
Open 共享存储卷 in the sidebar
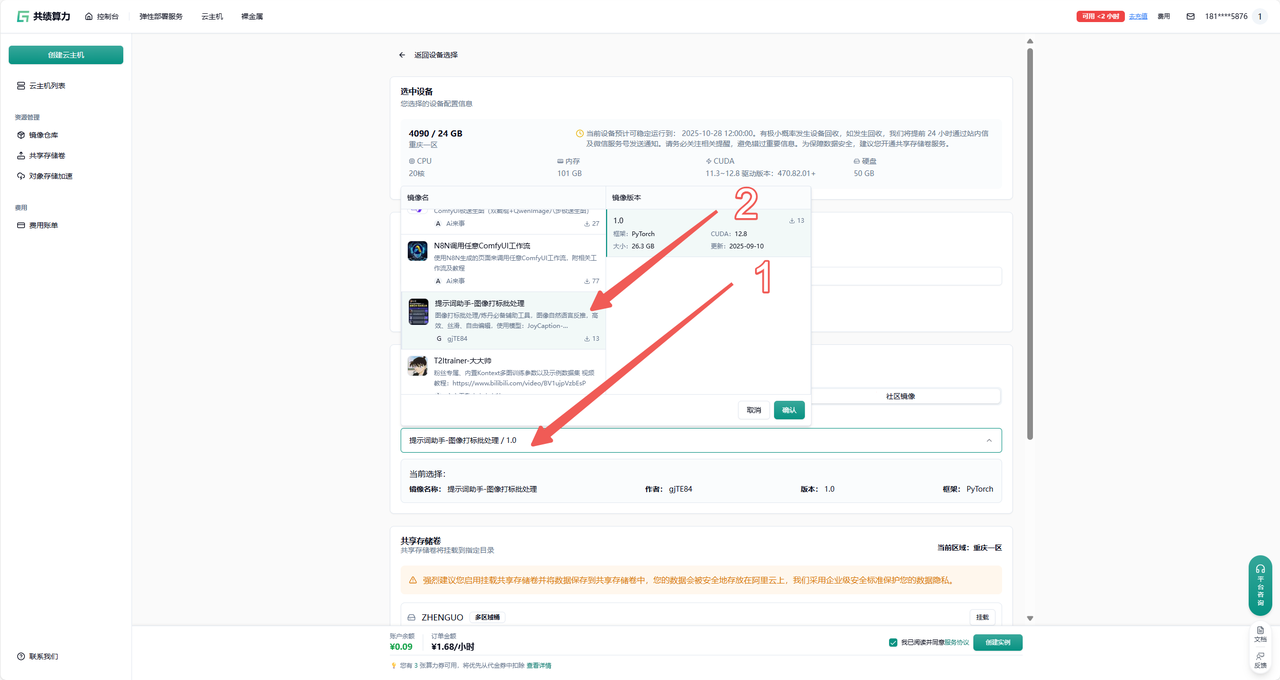46,156
